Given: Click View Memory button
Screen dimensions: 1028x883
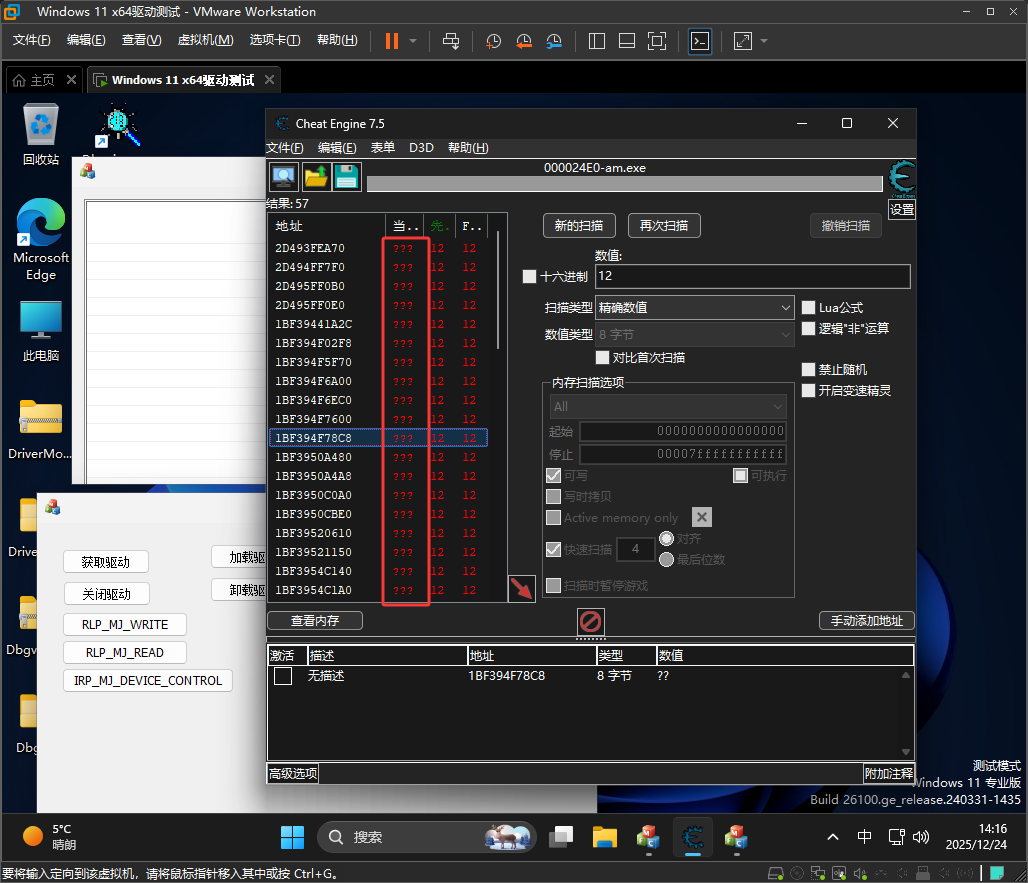Looking at the screenshot, I should pyautogui.click(x=315, y=620).
